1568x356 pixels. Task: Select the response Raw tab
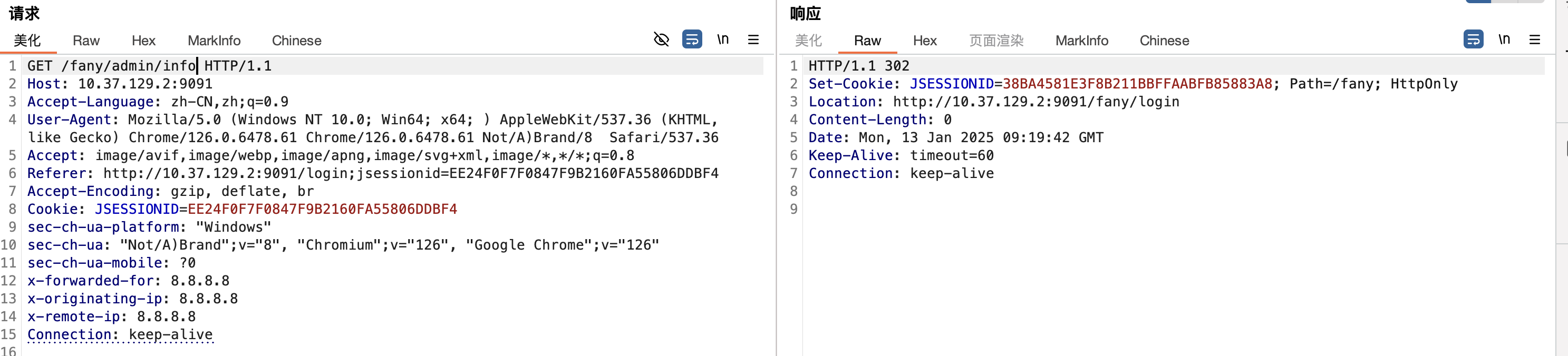(867, 41)
